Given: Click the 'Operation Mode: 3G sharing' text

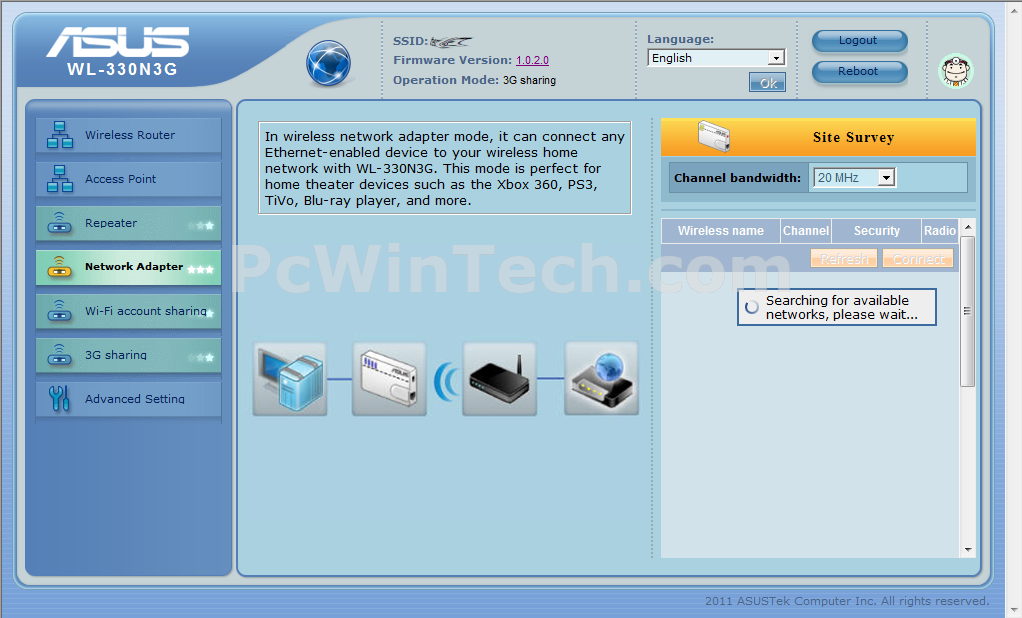Looking at the screenshot, I should [474, 80].
